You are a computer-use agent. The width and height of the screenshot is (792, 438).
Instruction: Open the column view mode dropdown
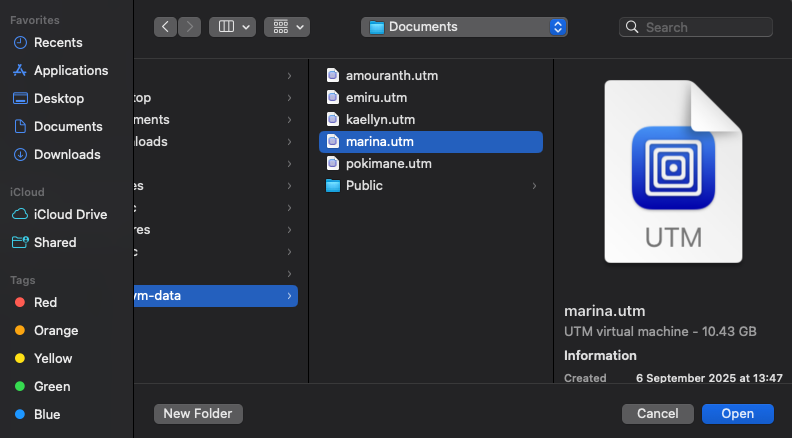click(232, 27)
